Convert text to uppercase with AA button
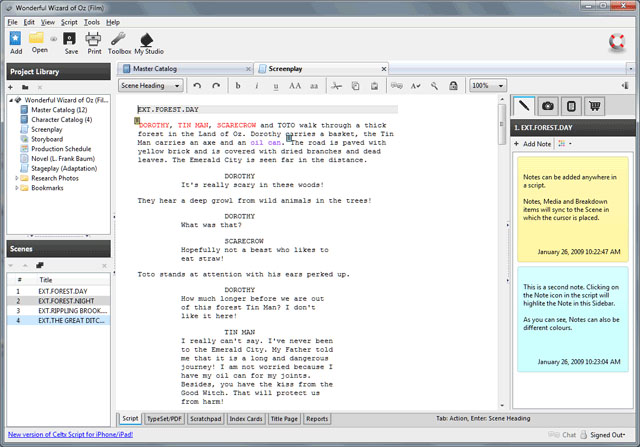640x447 pixels. (x=295, y=86)
